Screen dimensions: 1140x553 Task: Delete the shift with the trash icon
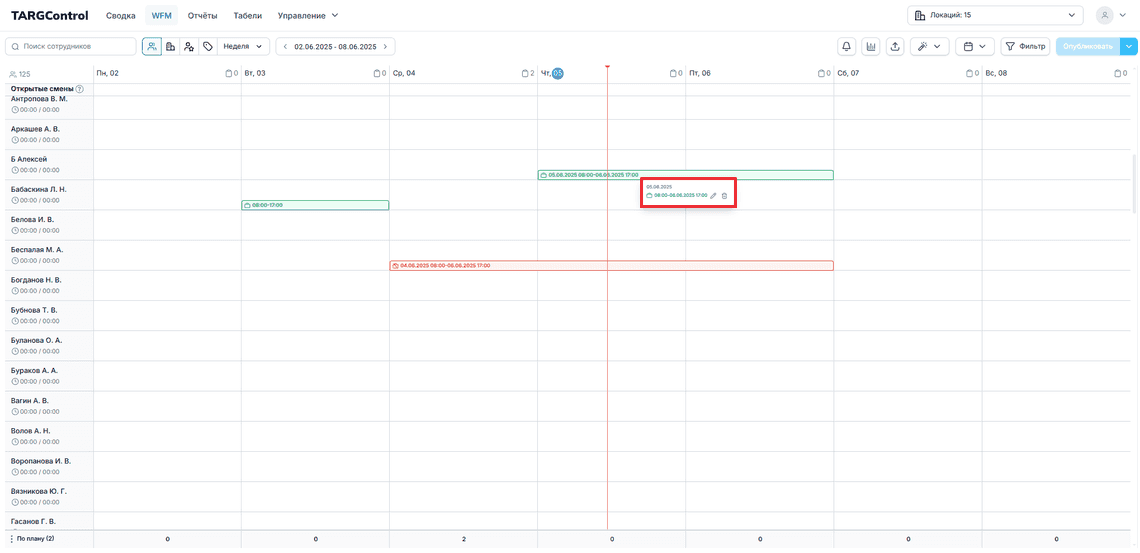click(724, 195)
